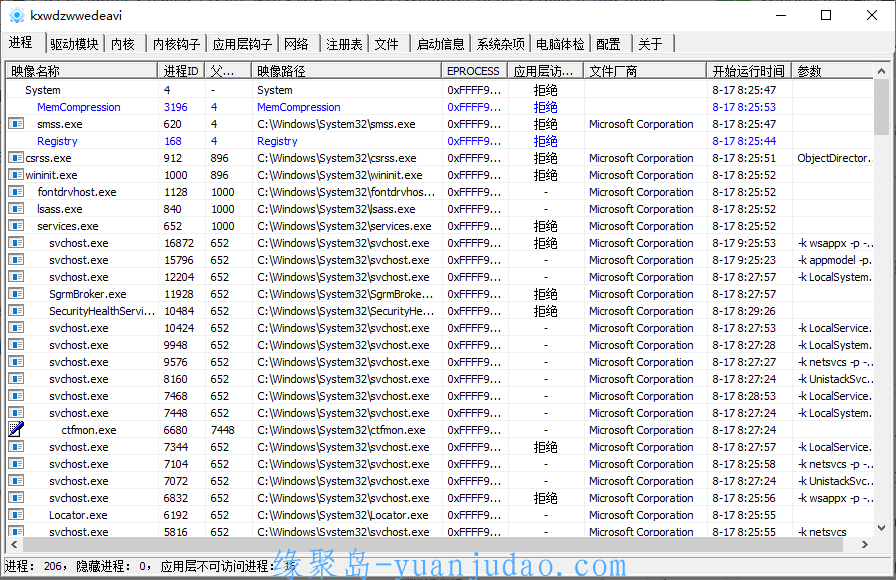Viewport: 896px width, 580px height.
Task: Click icon for svchost.exe PID 10424
Action: point(16,327)
